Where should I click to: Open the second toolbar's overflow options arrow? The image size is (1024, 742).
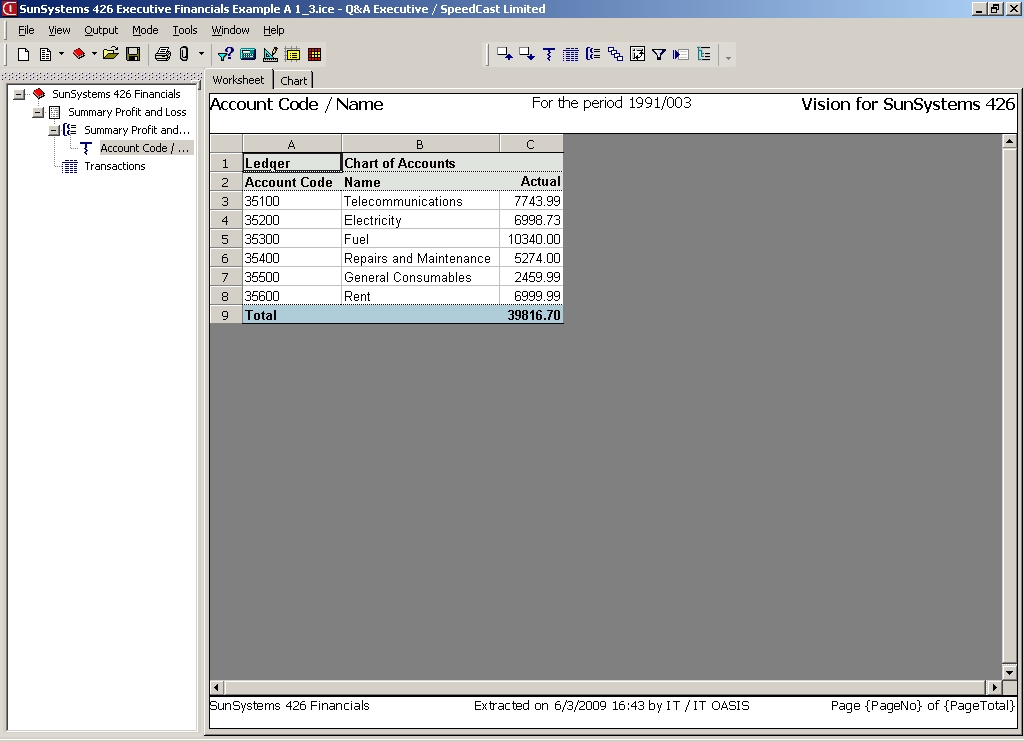(728, 57)
